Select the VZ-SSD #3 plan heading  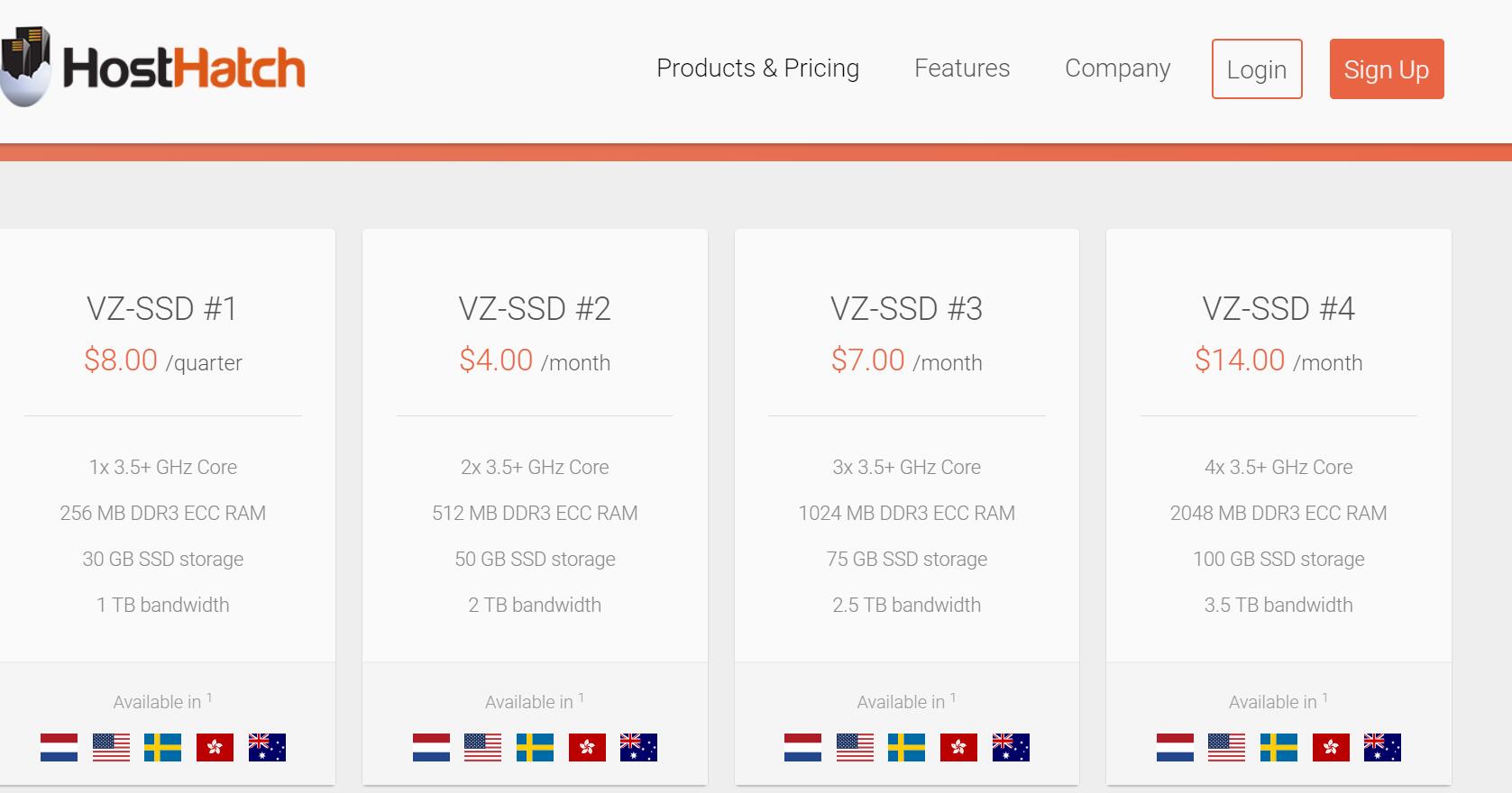pyautogui.click(x=906, y=309)
